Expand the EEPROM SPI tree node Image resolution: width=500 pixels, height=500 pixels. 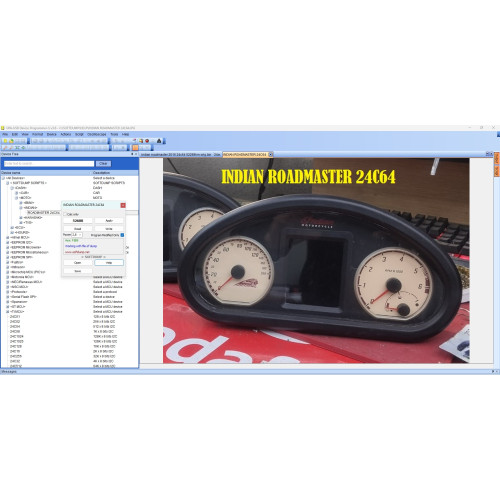[x=8, y=257]
